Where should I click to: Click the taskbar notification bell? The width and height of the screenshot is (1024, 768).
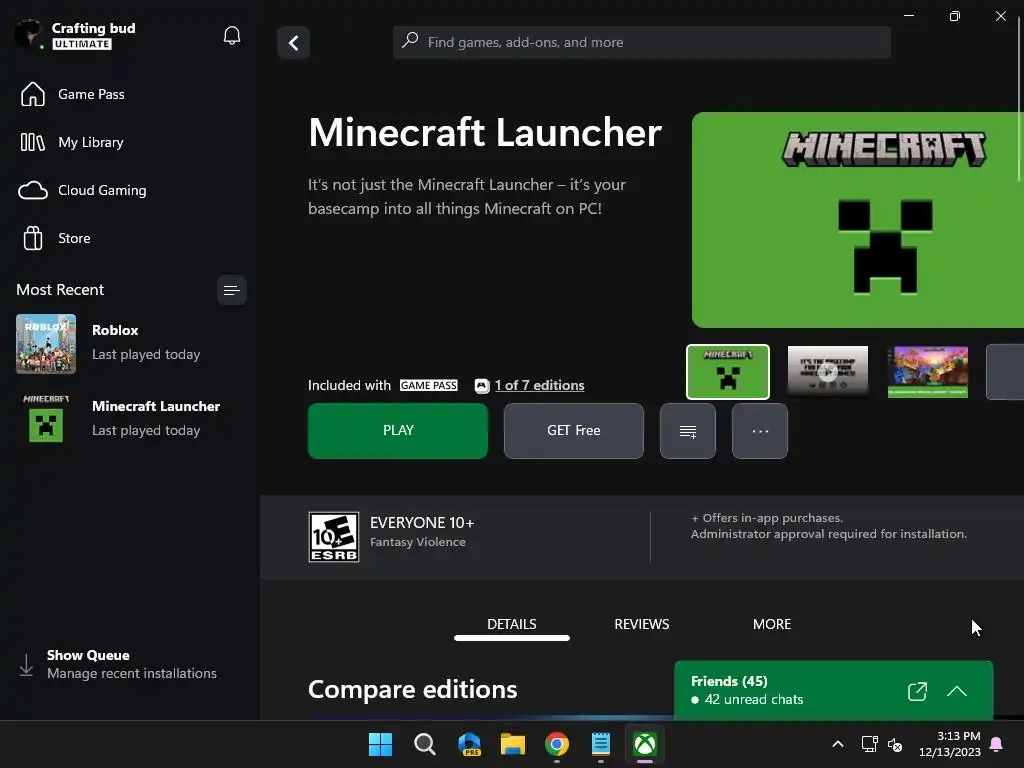pos(997,744)
